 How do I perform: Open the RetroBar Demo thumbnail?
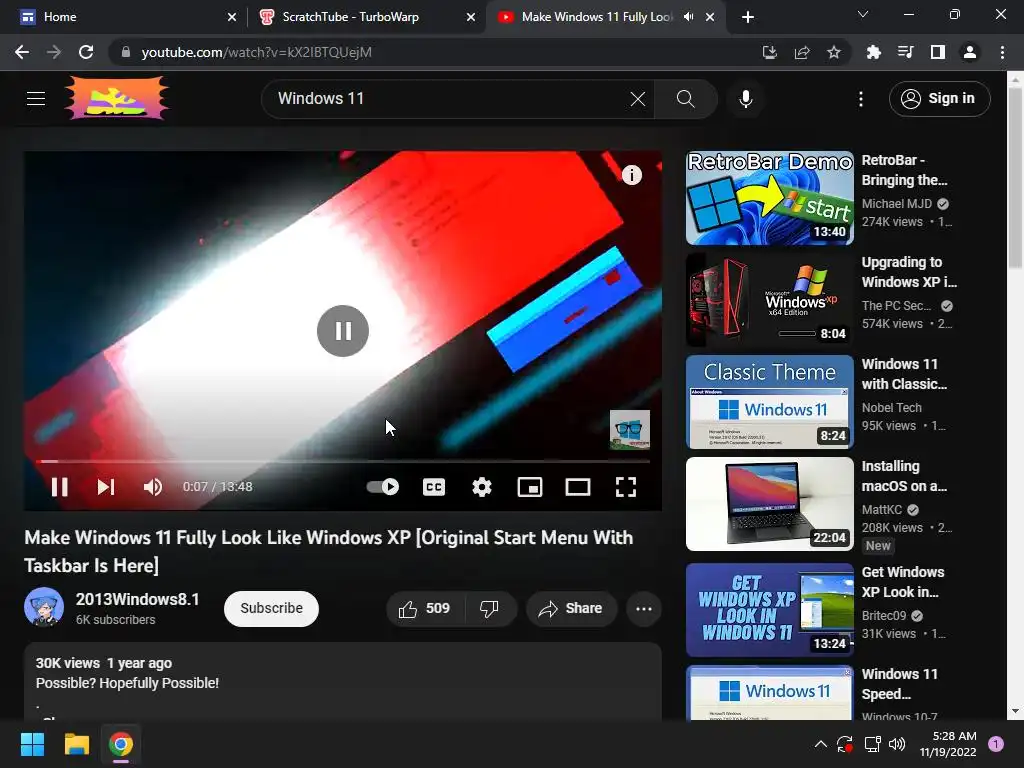[769, 198]
